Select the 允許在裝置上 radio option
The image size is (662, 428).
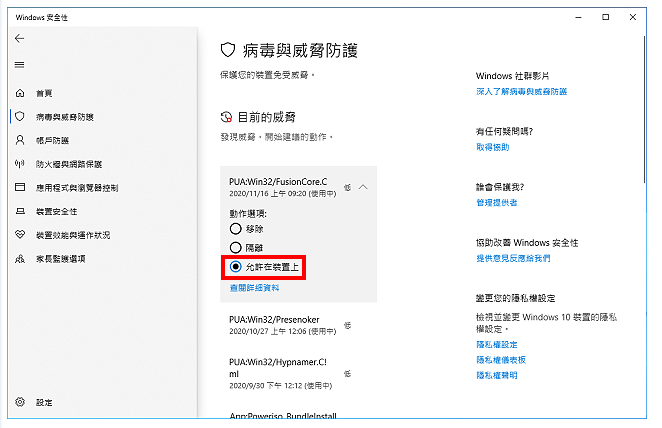pos(236,266)
